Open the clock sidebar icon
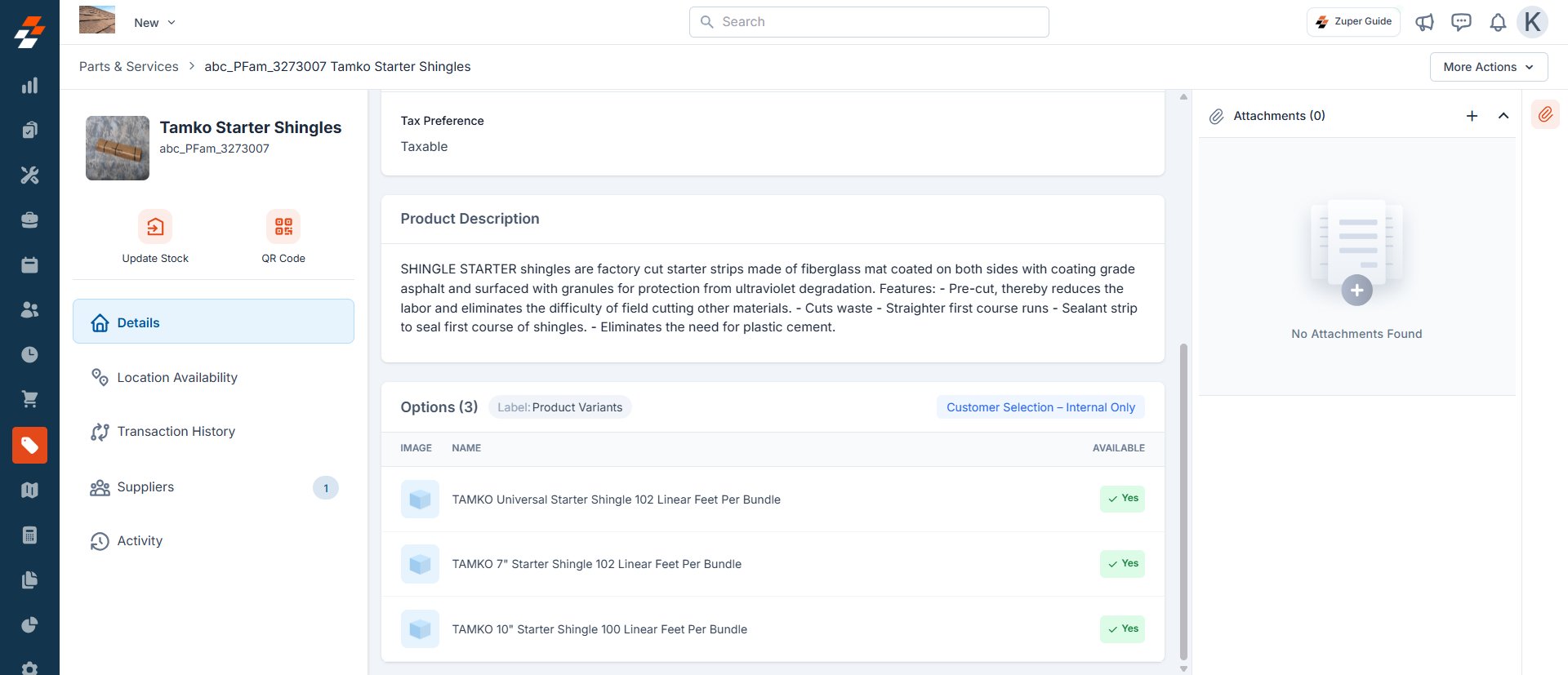1568x675 pixels. pos(29,354)
